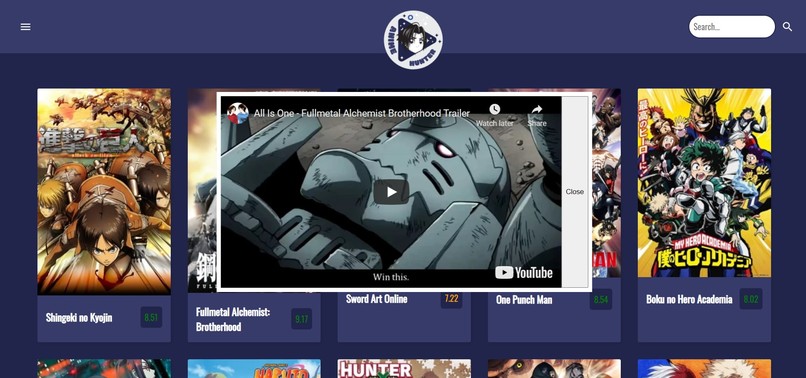The height and width of the screenshot is (378, 806).
Task: Open the Naruto poster in second row
Action: pos(254,369)
